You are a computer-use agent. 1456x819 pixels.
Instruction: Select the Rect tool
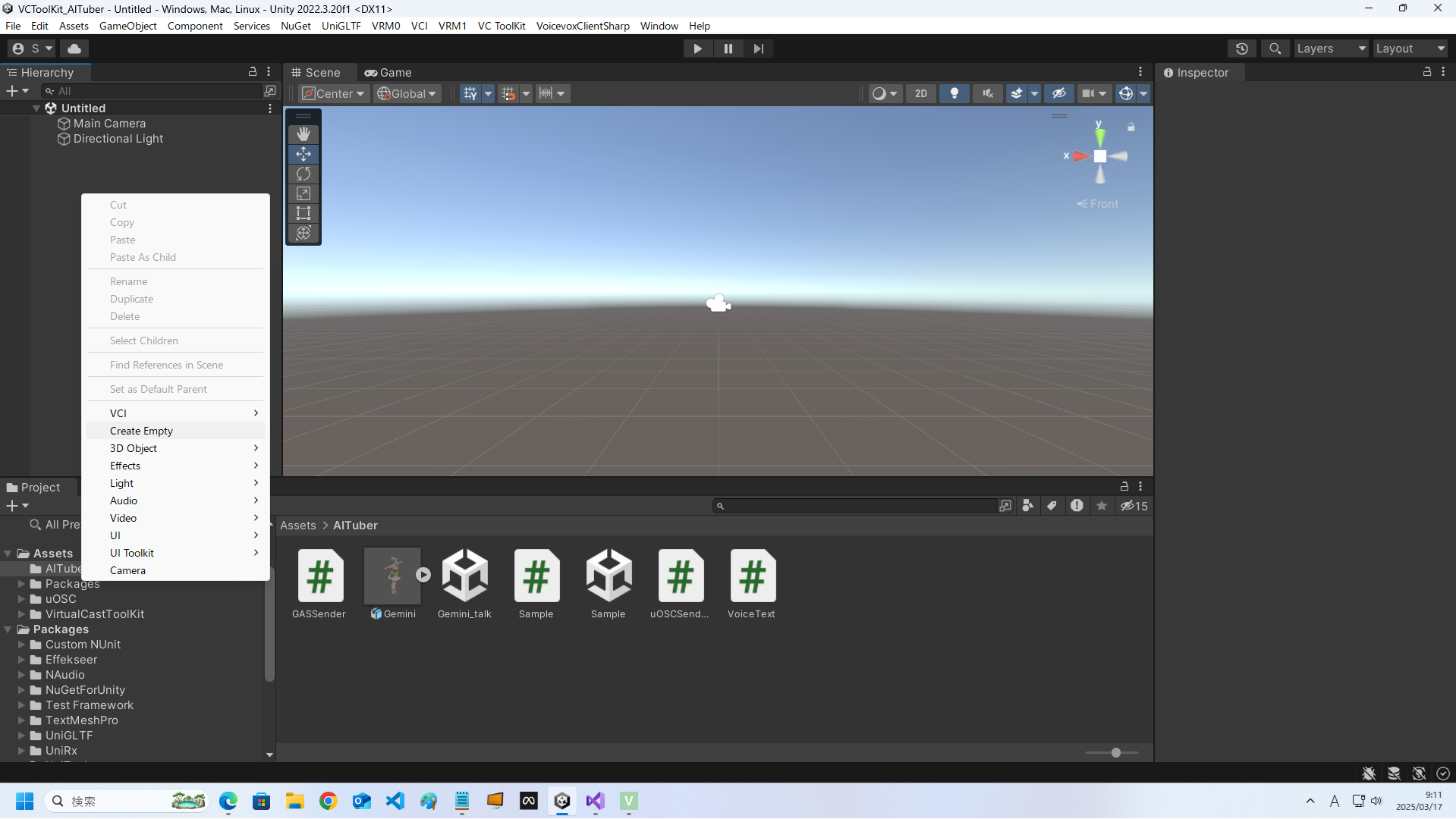point(303,213)
